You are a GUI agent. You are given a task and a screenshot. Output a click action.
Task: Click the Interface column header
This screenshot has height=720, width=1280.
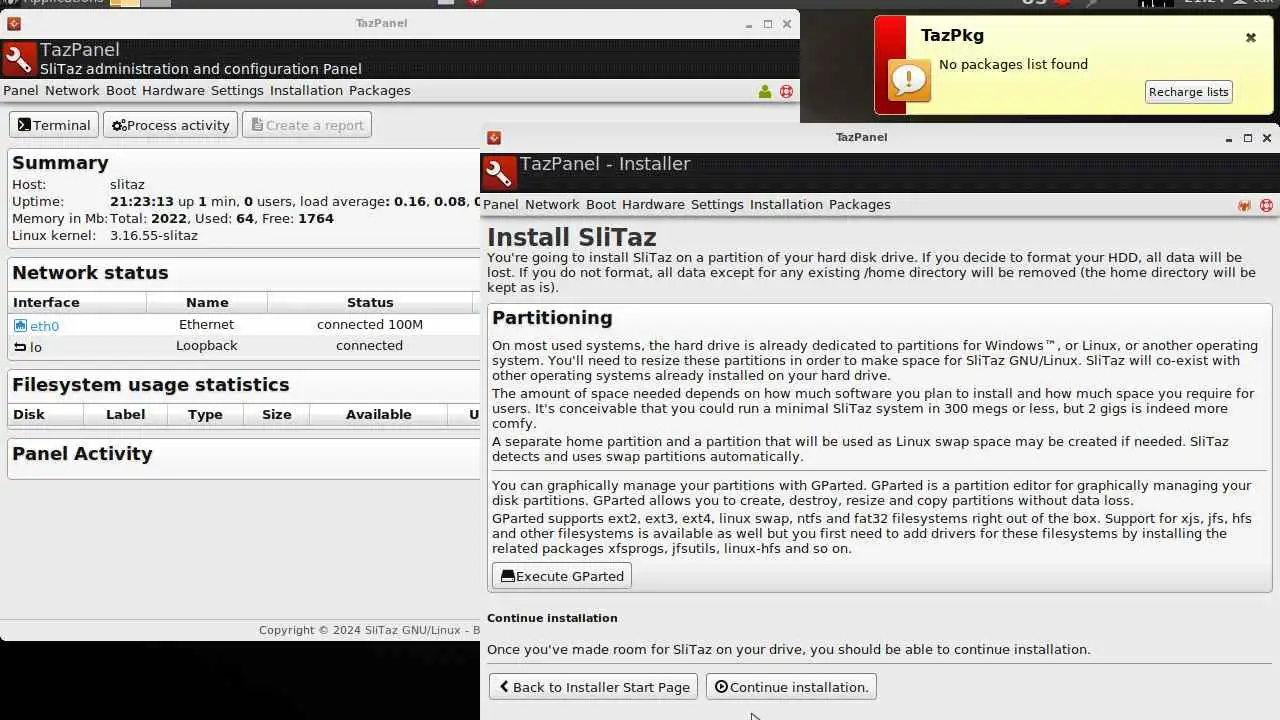[77, 302]
